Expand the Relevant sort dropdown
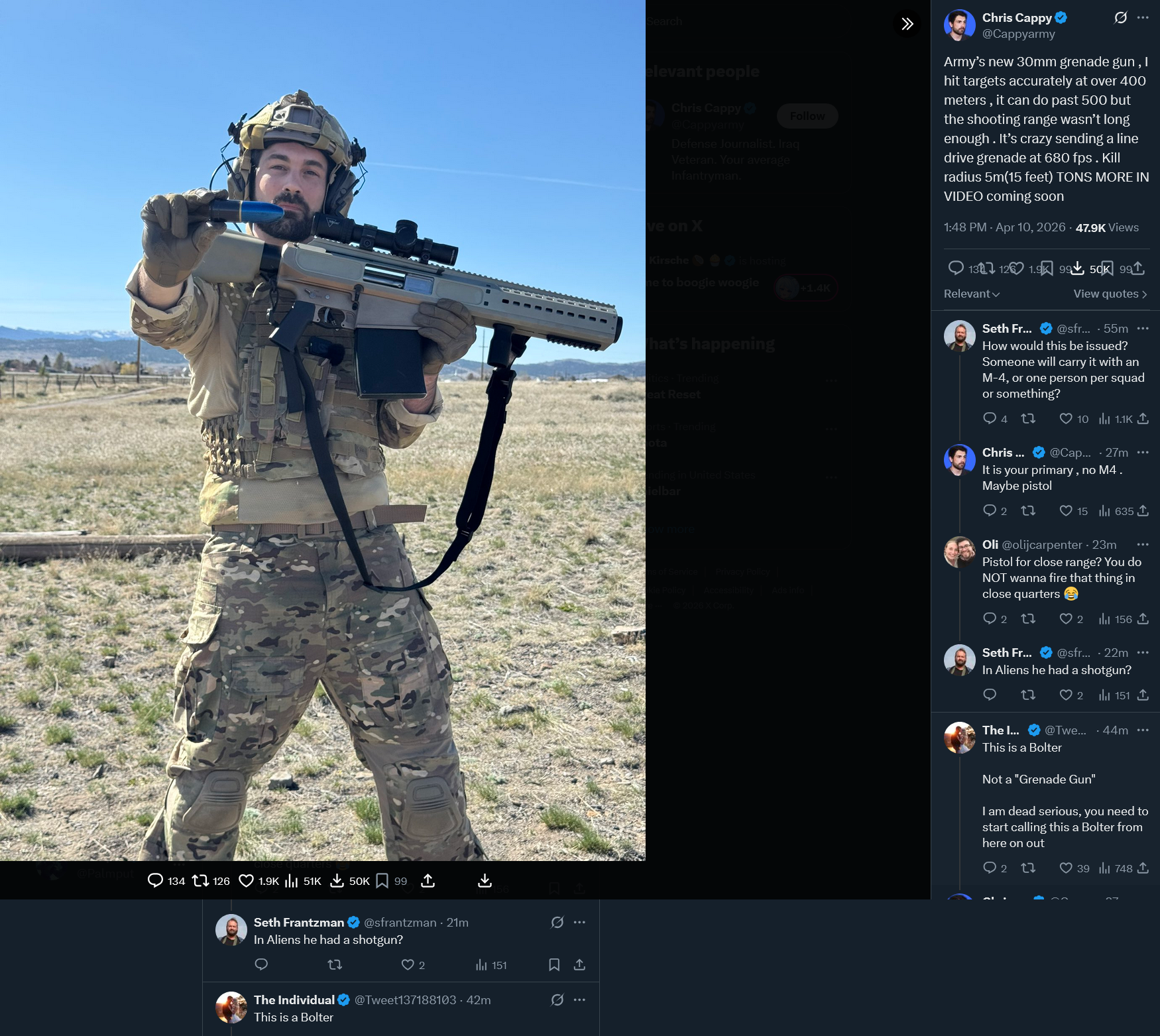 pos(972,294)
